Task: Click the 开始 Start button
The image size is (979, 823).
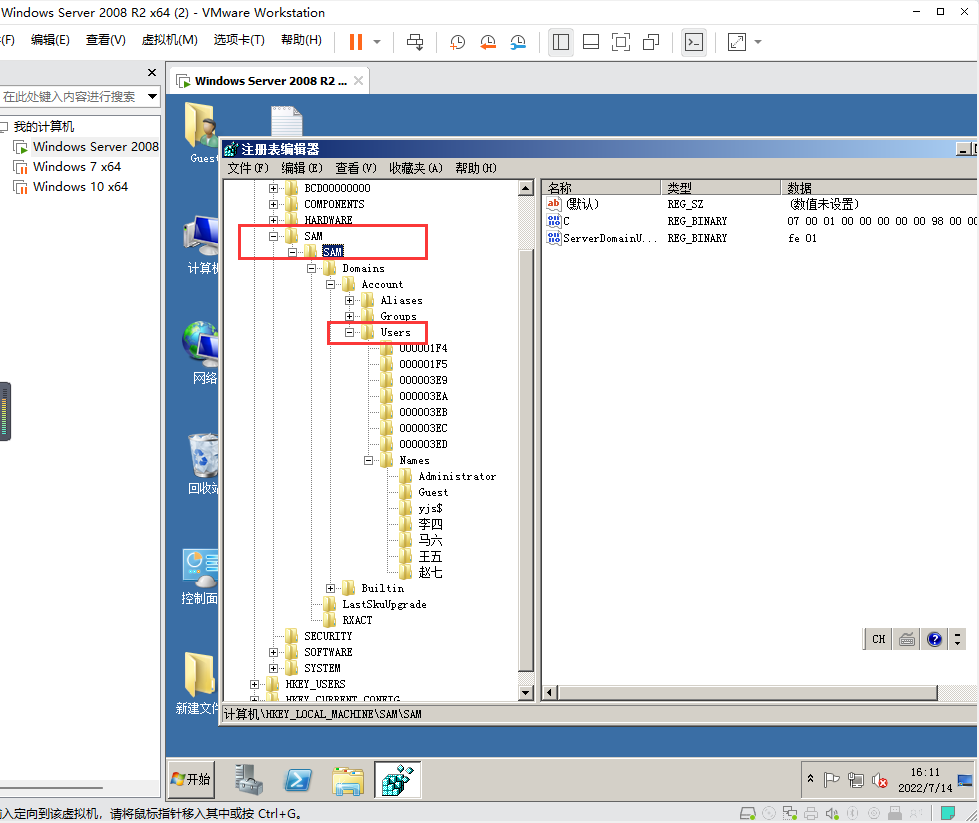Action: 191,779
